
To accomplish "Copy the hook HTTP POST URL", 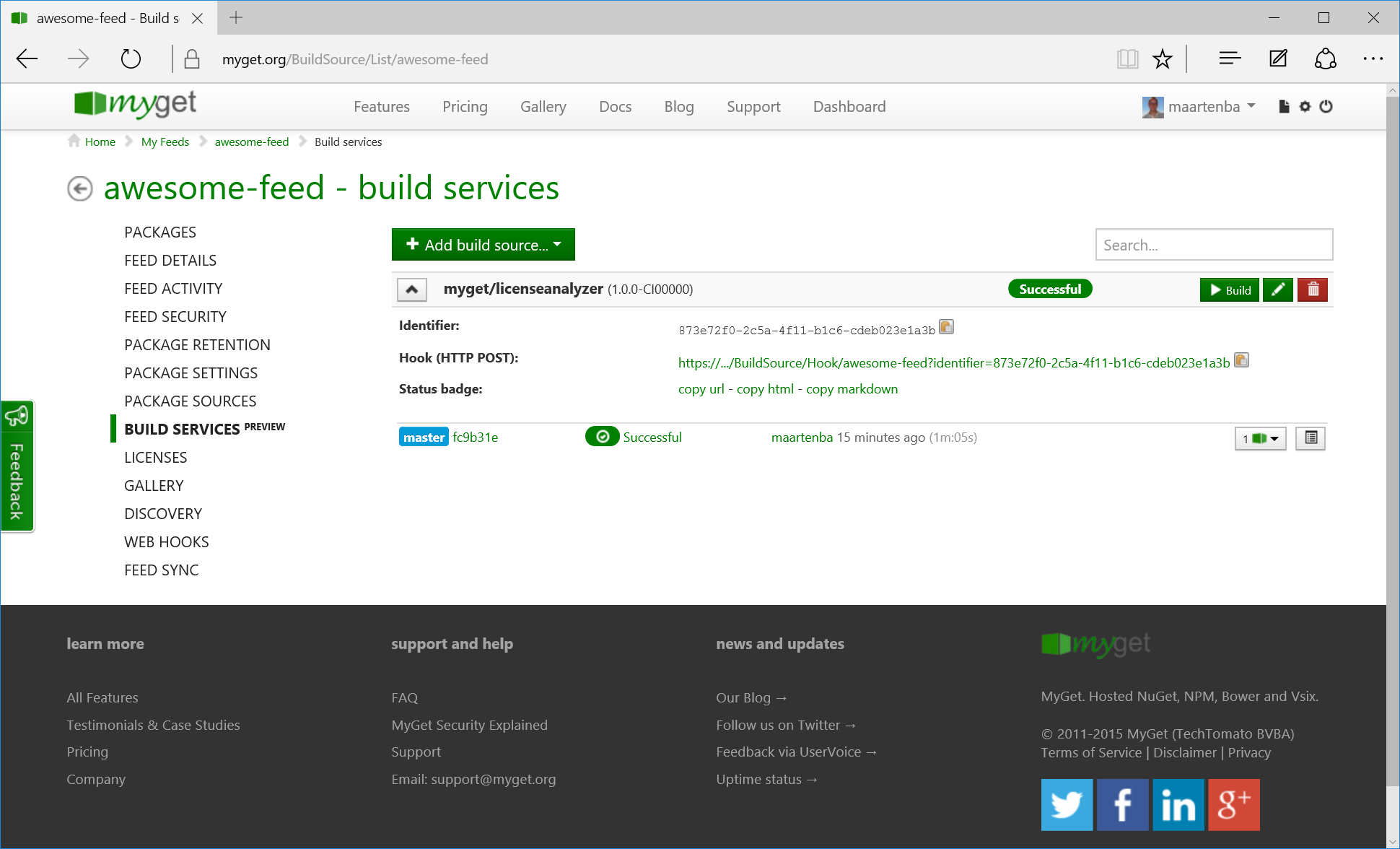I will click(1241, 360).
